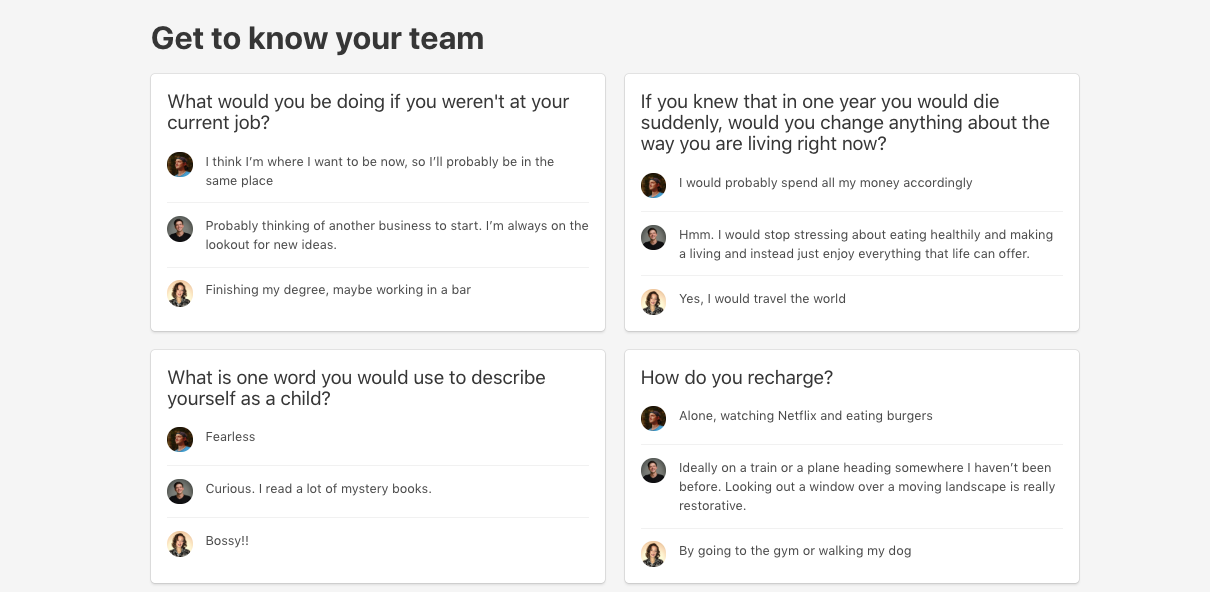
Task: Select "What is one word you would use" question title
Action: tap(356, 388)
